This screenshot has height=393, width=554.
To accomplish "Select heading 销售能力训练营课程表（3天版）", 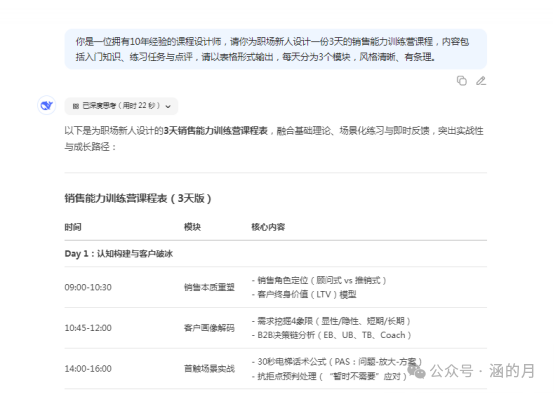I will click(138, 198).
